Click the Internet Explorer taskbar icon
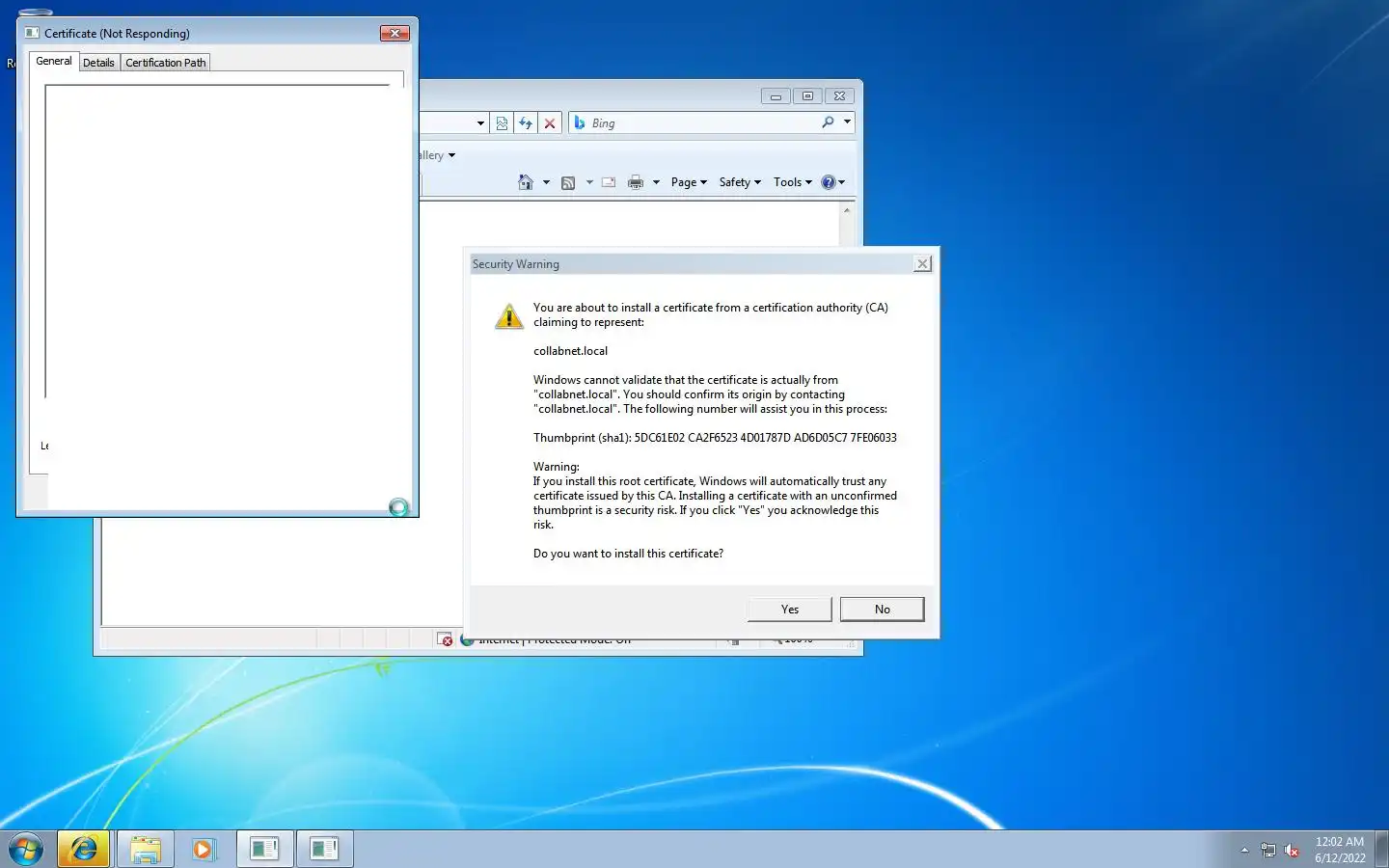Image resolution: width=1389 pixels, height=868 pixels. (x=84, y=849)
